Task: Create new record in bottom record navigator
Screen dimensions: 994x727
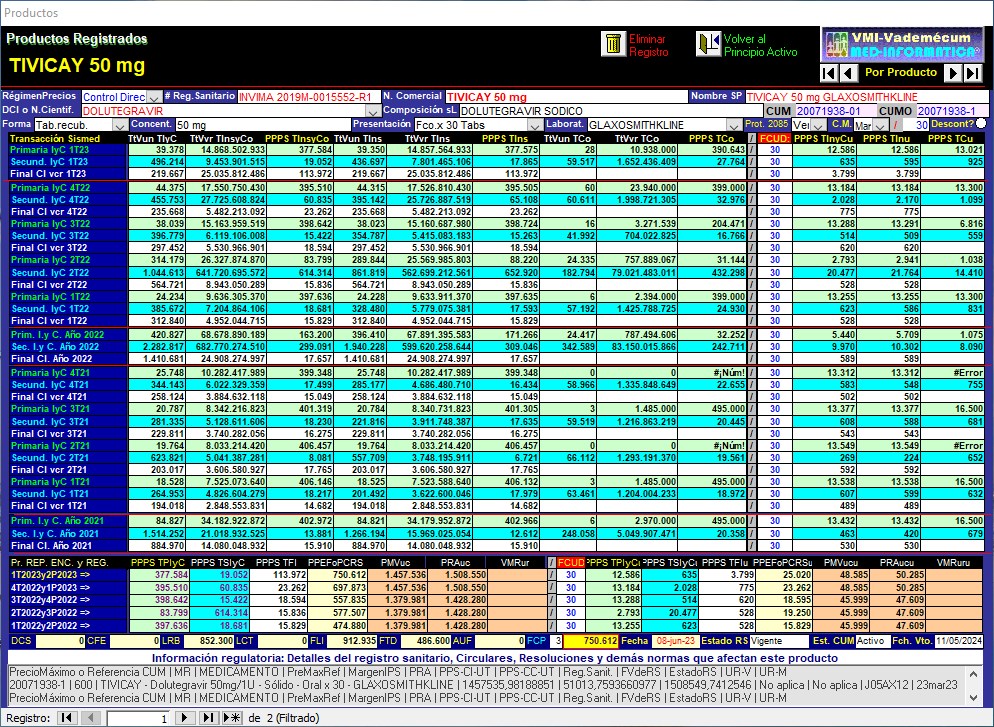Action: tap(232, 718)
